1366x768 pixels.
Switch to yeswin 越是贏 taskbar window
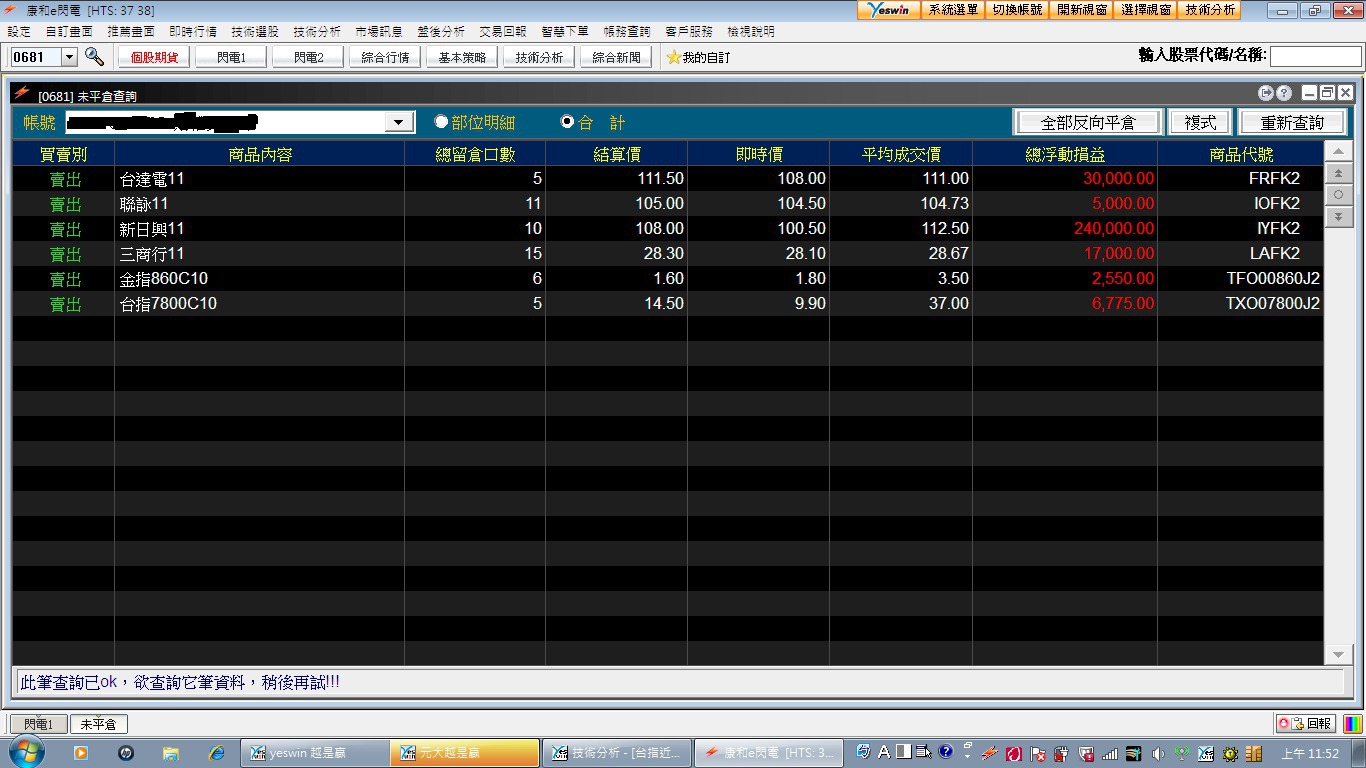(314, 753)
